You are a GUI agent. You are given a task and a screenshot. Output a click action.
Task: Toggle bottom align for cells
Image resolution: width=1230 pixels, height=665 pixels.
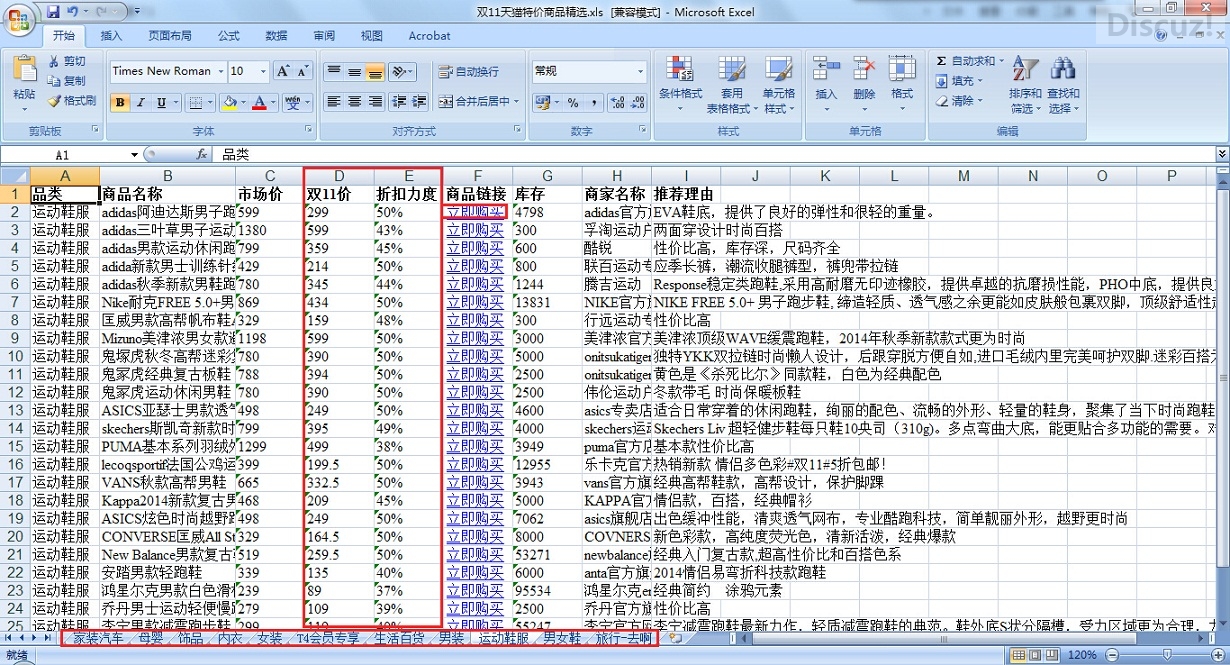374,72
